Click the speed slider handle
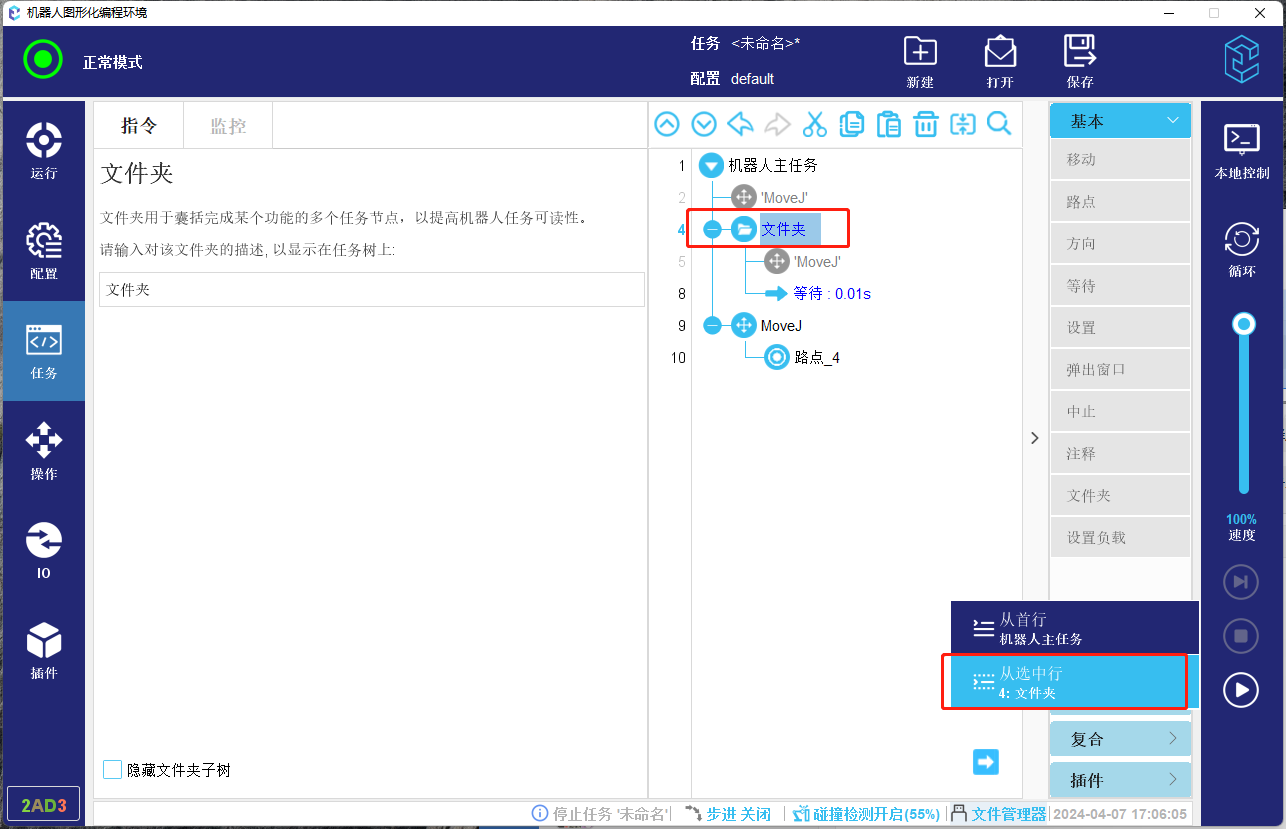Viewport: 1286px width, 829px height. 1244,324
